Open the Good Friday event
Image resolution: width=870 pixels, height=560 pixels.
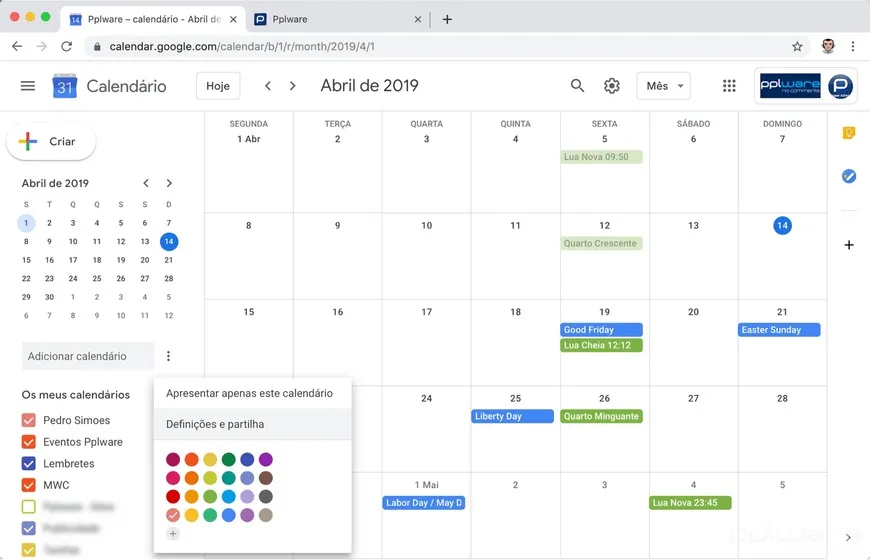click(x=601, y=330)
